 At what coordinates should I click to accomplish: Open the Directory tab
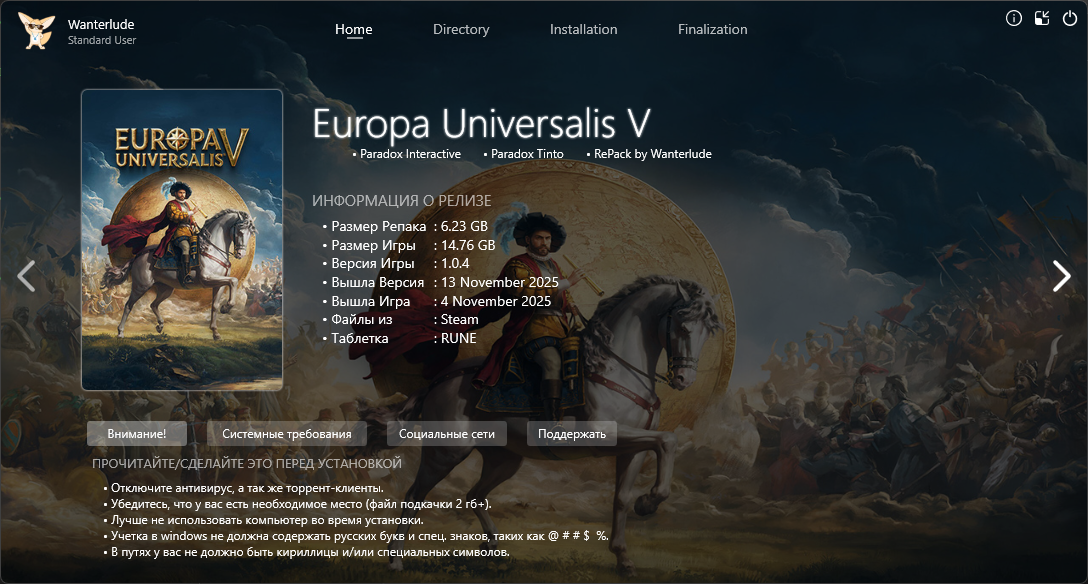tap(461, 29)
